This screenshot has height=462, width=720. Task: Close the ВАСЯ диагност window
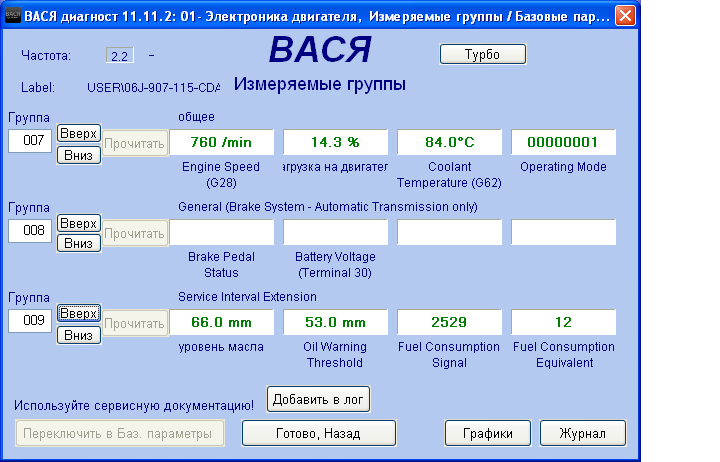click(x=623, y=15)
